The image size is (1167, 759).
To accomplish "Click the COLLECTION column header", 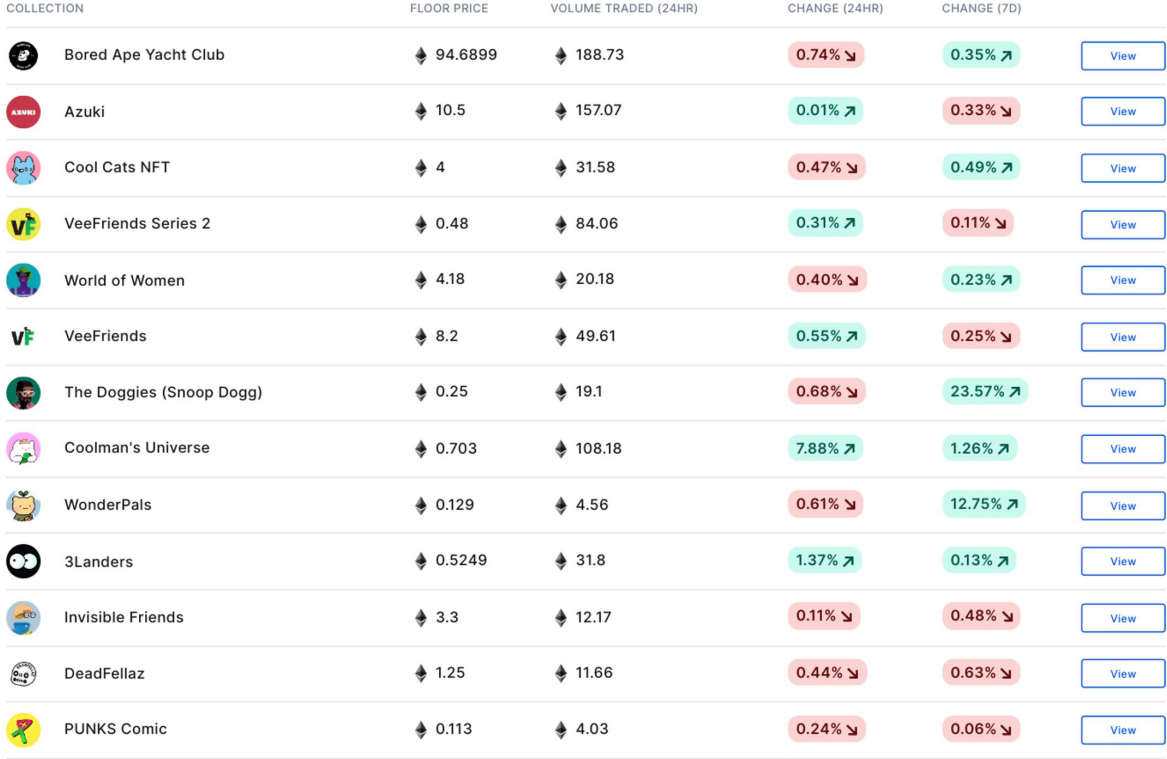I will (x=45, y=8).
